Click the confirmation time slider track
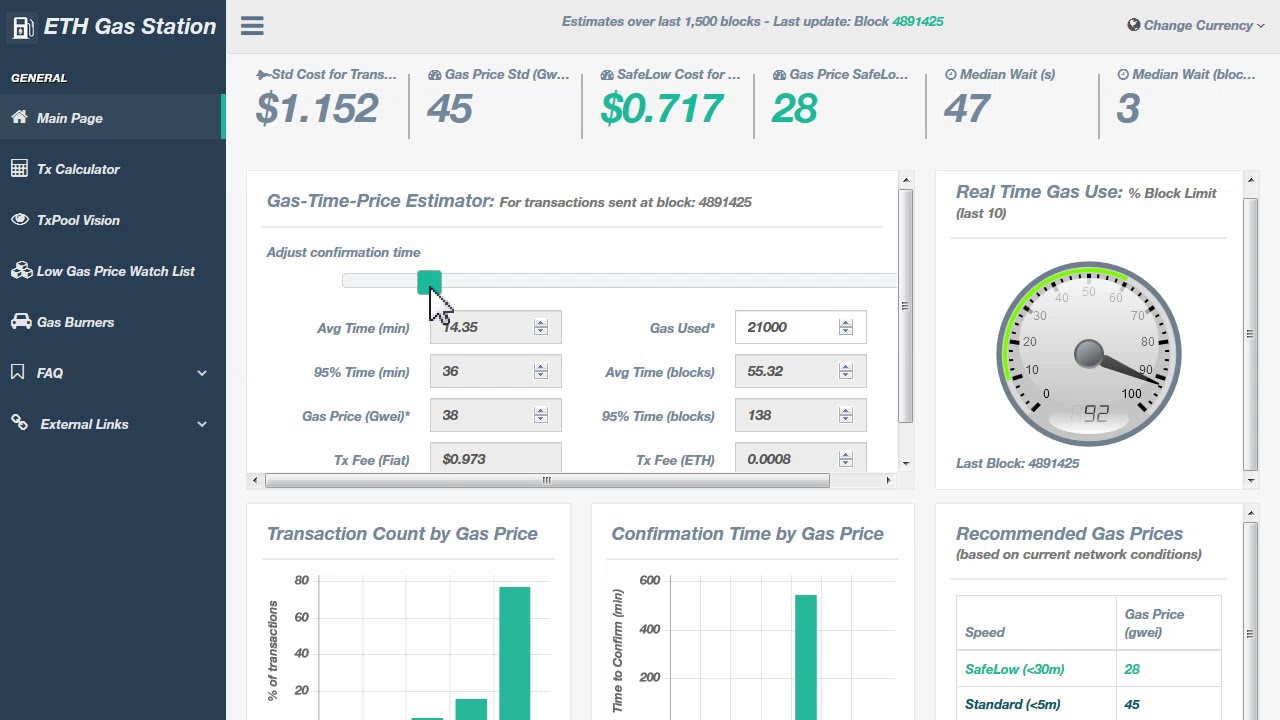Viewport: 1280px width, 720px height. click(x=620, y=281)
